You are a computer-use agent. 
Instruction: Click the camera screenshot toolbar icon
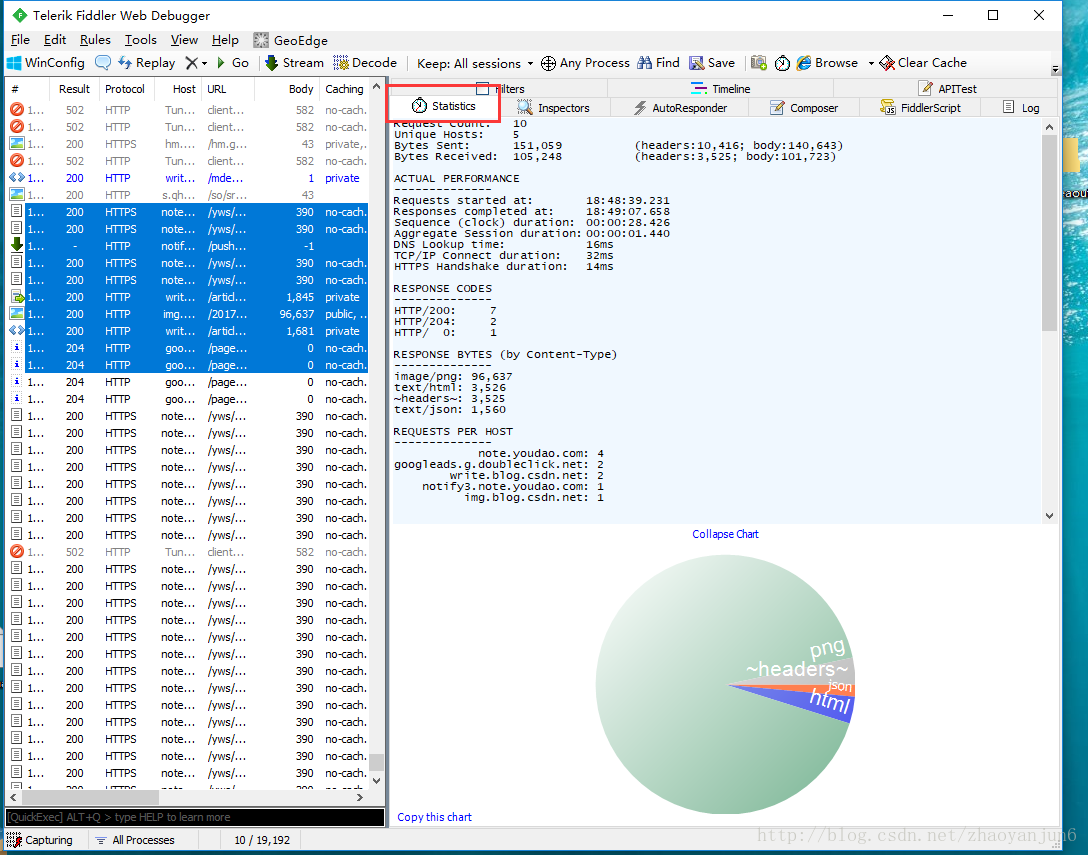(x=759, y=63)
